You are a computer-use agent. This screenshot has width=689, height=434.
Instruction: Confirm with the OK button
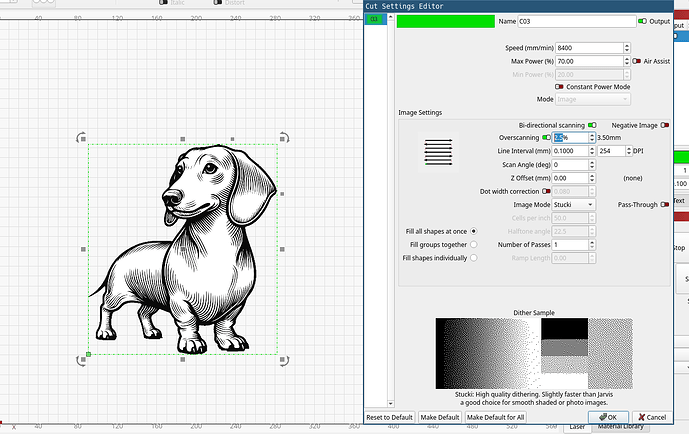coord(608,417)
